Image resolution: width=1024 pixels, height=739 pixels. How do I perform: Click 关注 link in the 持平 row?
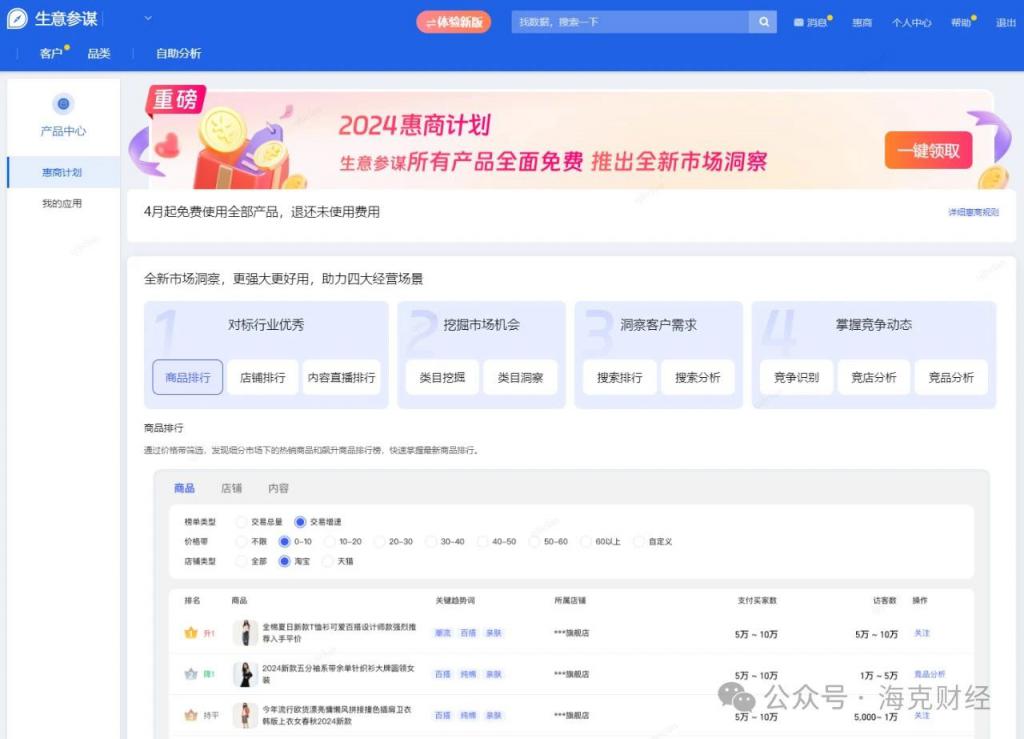921,715
